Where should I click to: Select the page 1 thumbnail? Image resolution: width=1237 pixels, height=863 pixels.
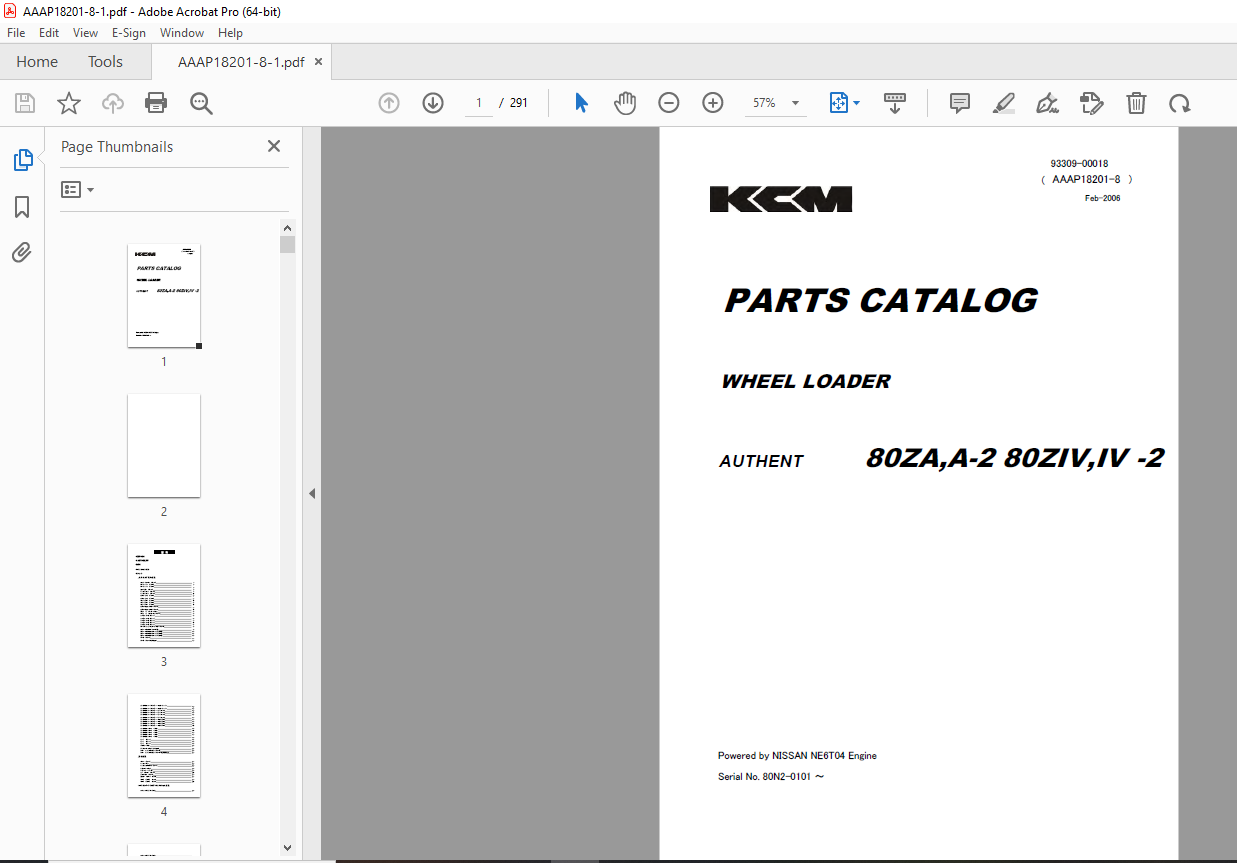click(164, 296)
